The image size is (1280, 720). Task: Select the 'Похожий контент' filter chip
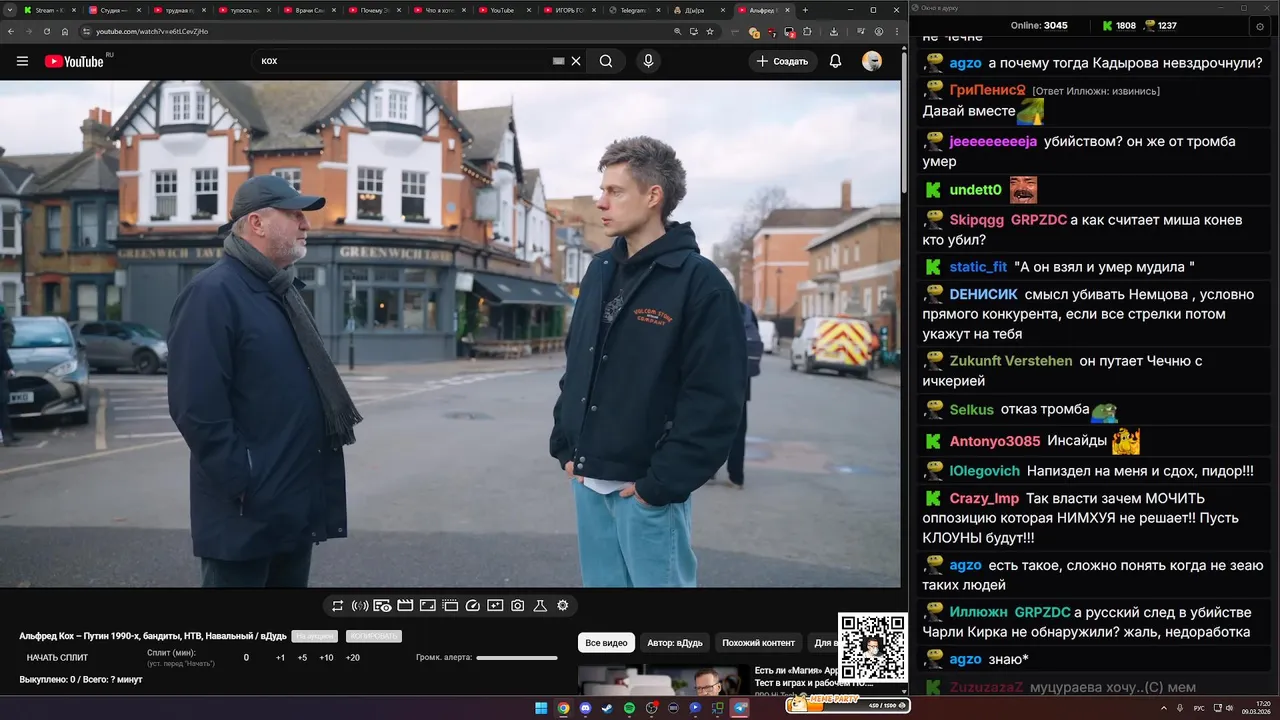coord(759,642)
